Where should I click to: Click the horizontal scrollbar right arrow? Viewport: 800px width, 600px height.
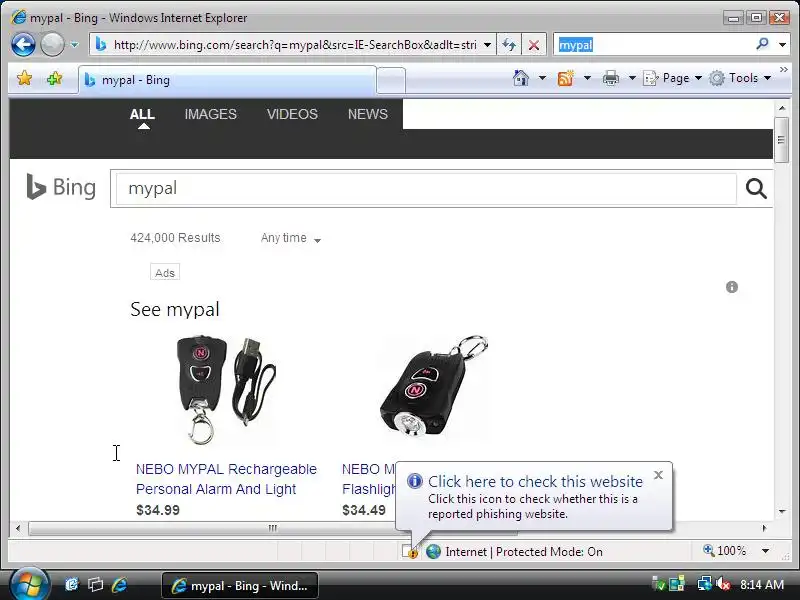tap(764, 528)
